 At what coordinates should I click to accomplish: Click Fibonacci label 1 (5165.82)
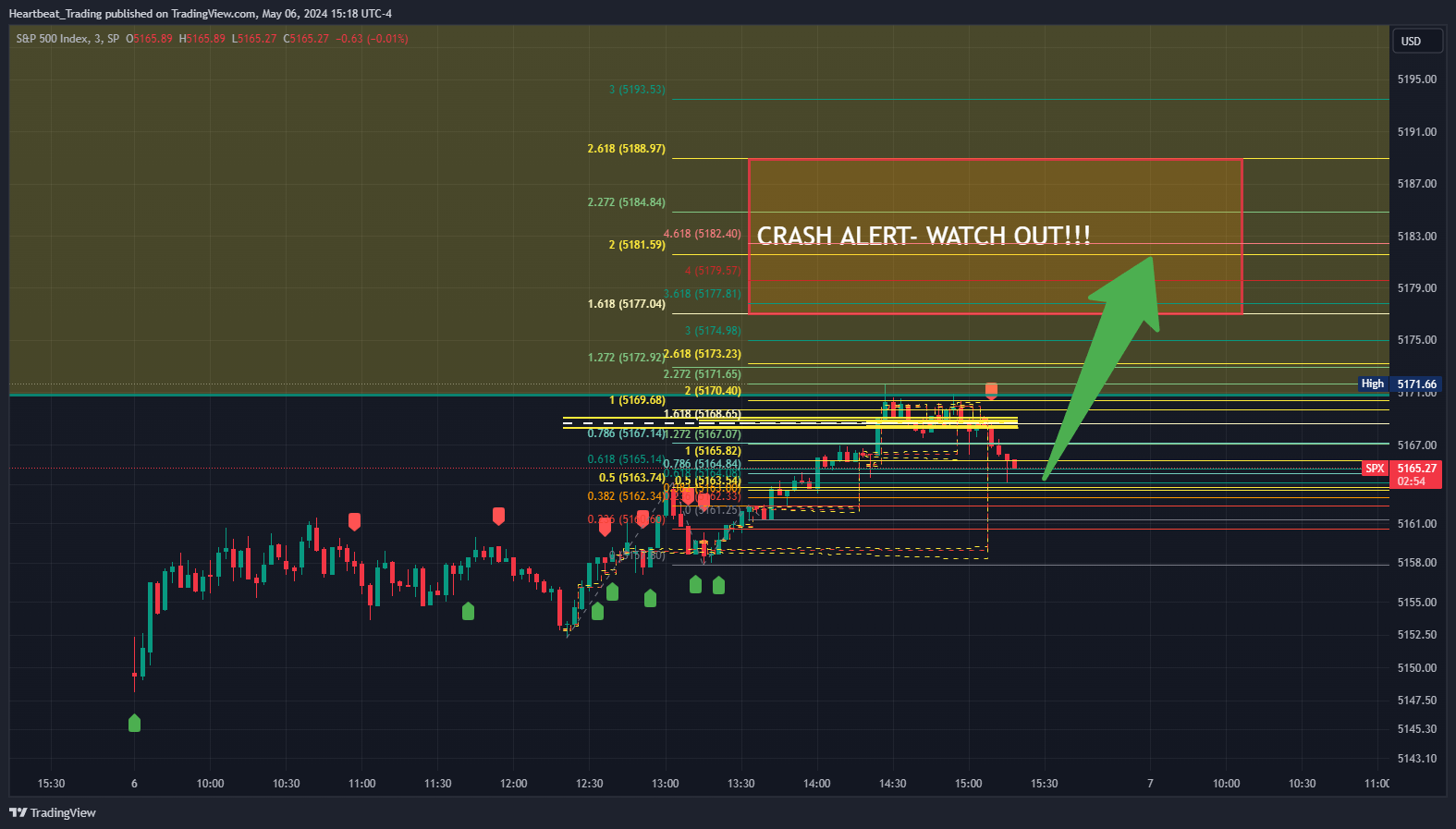(713, 451)
